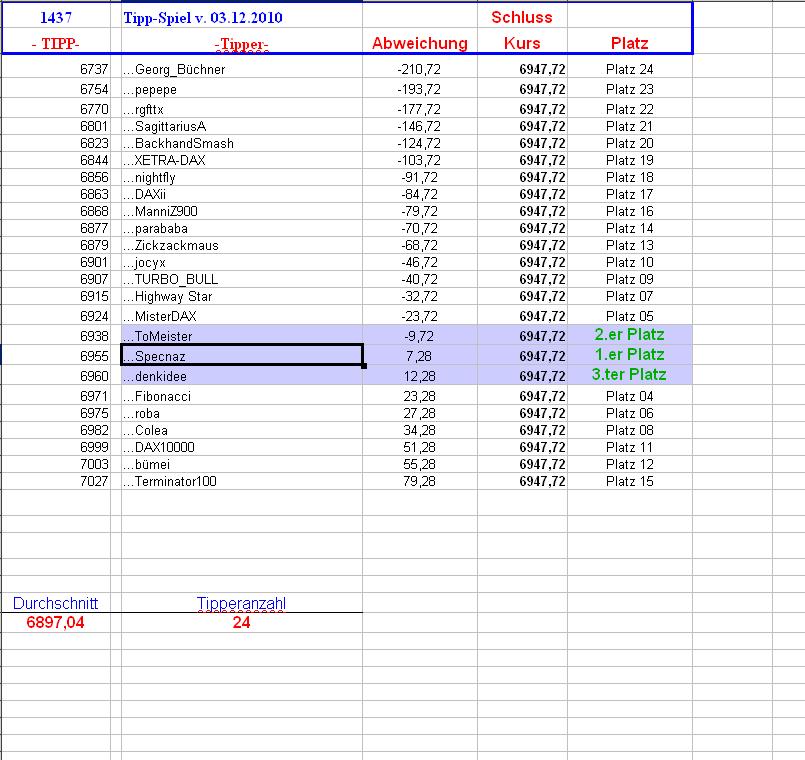The height and width of the screenshot is (760, 805).
Task: Click deviation value 7,28
Action: click(419, 356)
